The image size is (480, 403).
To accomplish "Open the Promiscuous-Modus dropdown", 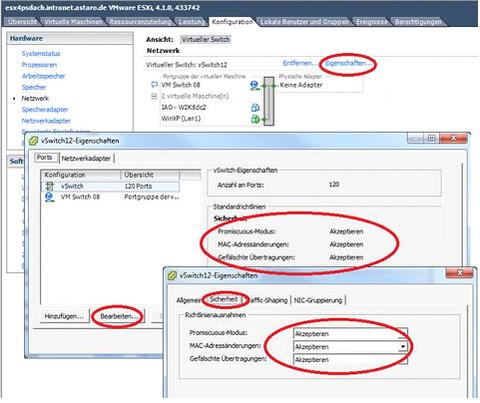I will (x=350, y=334).
